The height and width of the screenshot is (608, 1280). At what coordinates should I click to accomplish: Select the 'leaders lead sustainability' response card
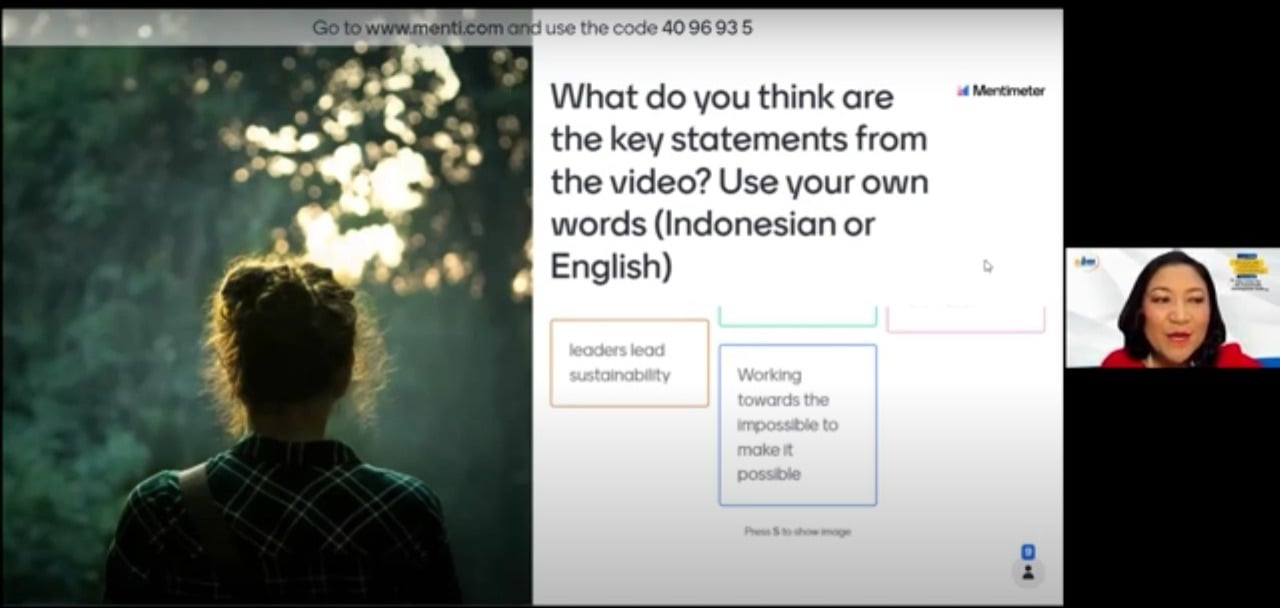pyautogui.click(x=629, y=363)
